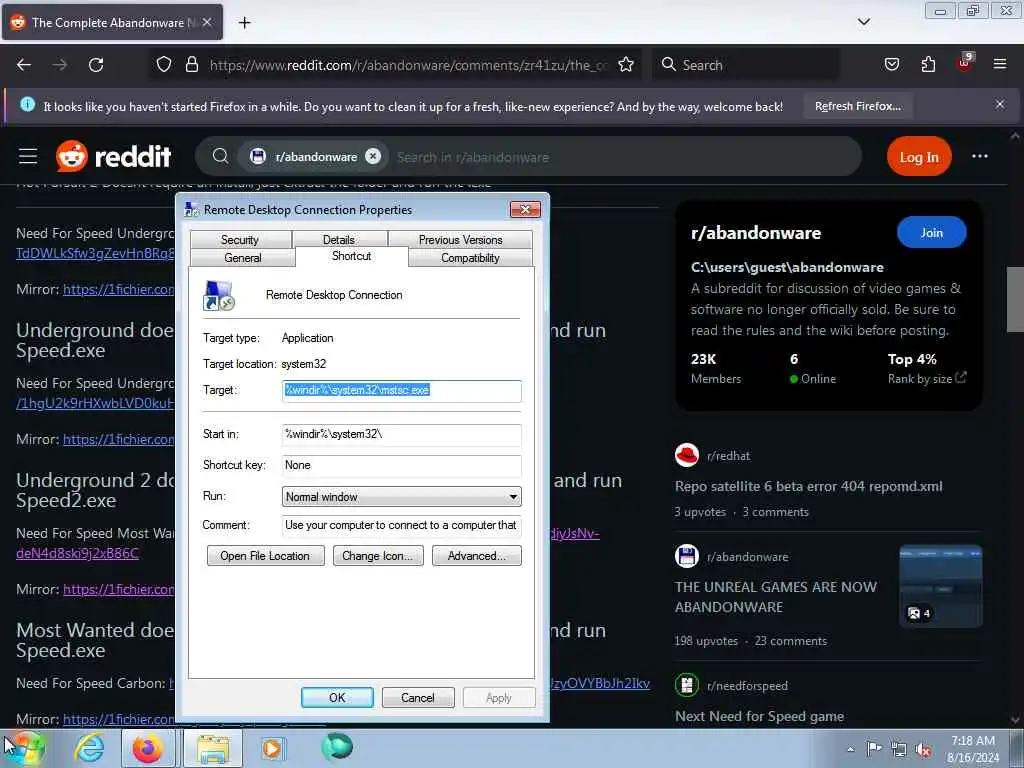Image resolution: width=1024 pixels, height=768 pixels.
Task: List all tabs with the chevron
Action: (863, 22)
